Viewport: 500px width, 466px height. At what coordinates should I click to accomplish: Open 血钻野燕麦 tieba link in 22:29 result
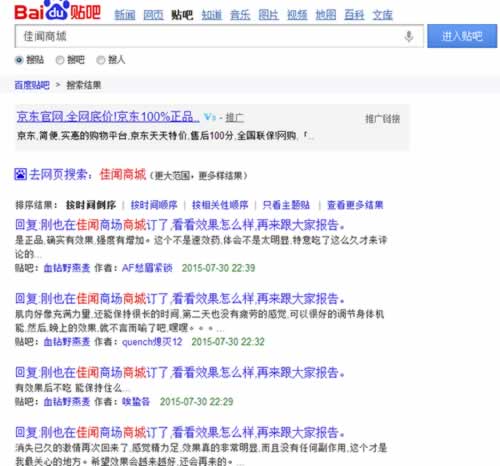coord(67,402)
